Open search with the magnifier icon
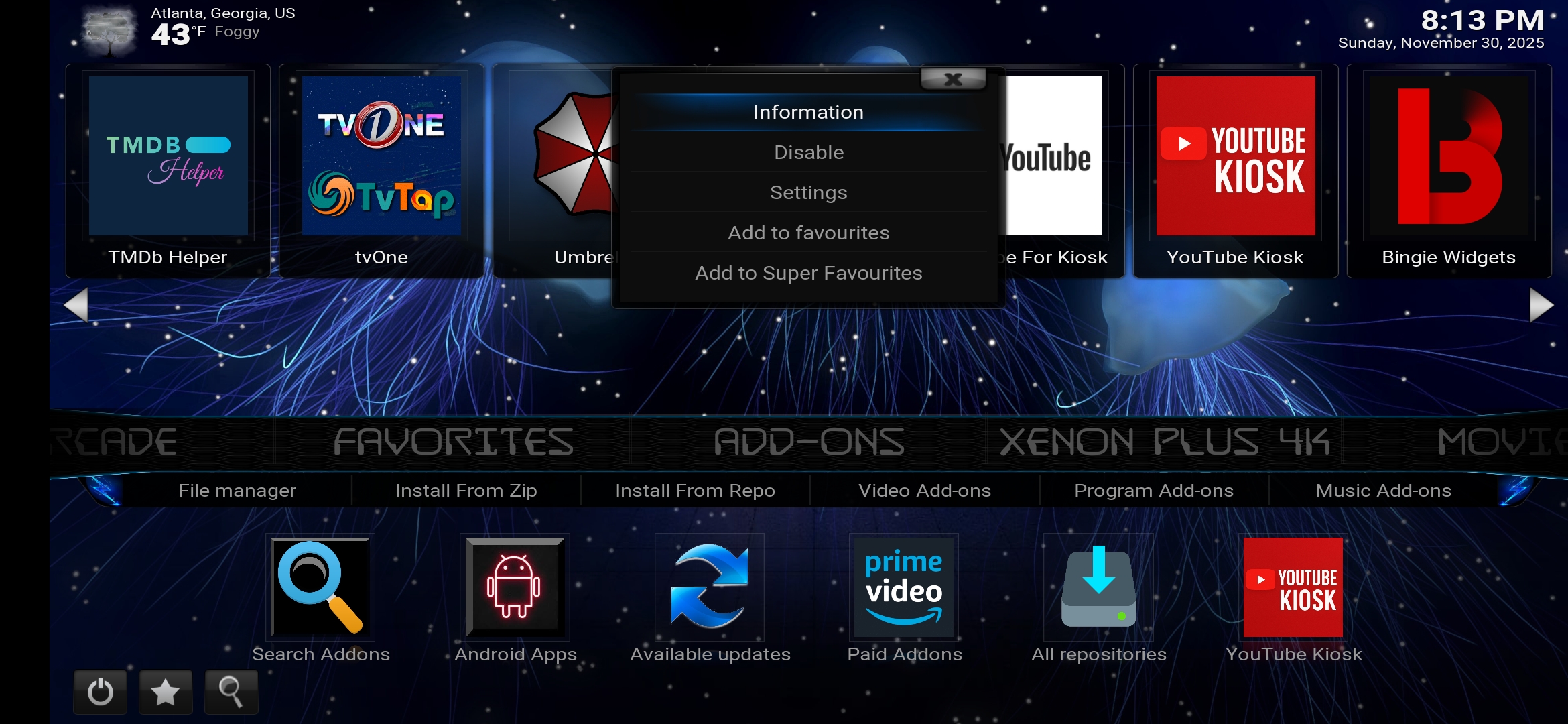 click(231, 692)
